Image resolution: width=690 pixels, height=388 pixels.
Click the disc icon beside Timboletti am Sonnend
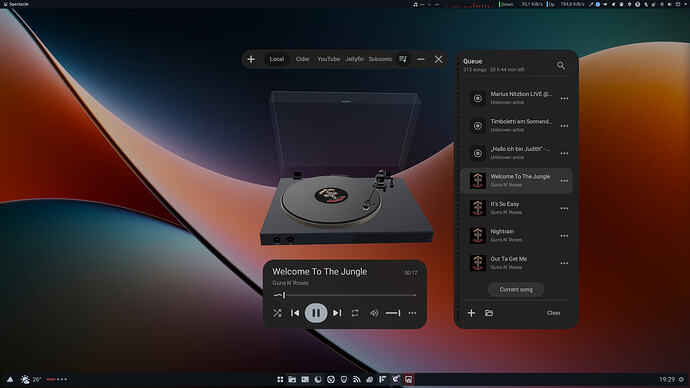[x=477, y=126]
